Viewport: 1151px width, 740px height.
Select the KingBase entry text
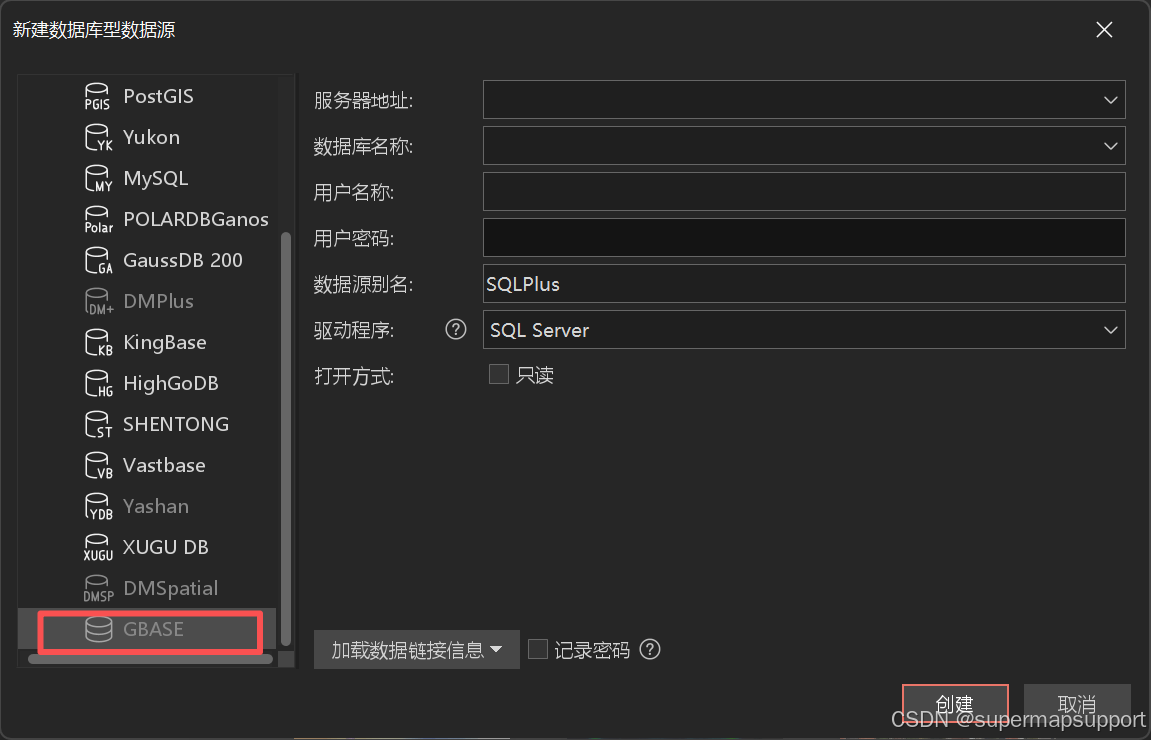pos(164,343)
